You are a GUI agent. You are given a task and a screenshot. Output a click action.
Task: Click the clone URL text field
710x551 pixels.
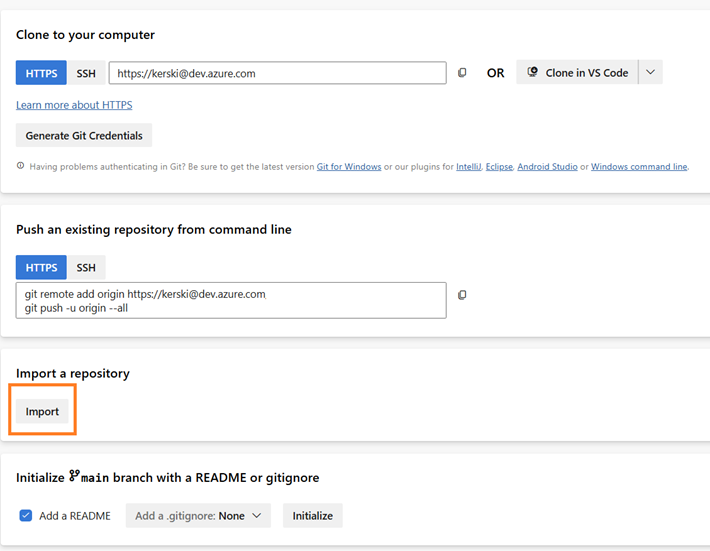point(277,73)
